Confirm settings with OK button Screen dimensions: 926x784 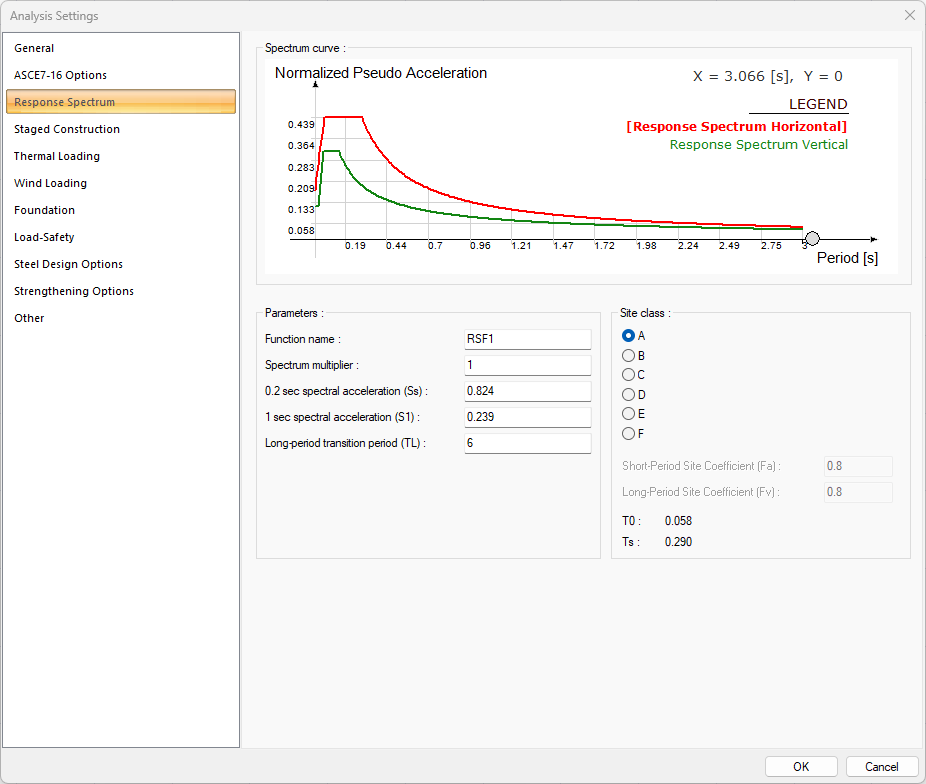(x=801, y=767)
